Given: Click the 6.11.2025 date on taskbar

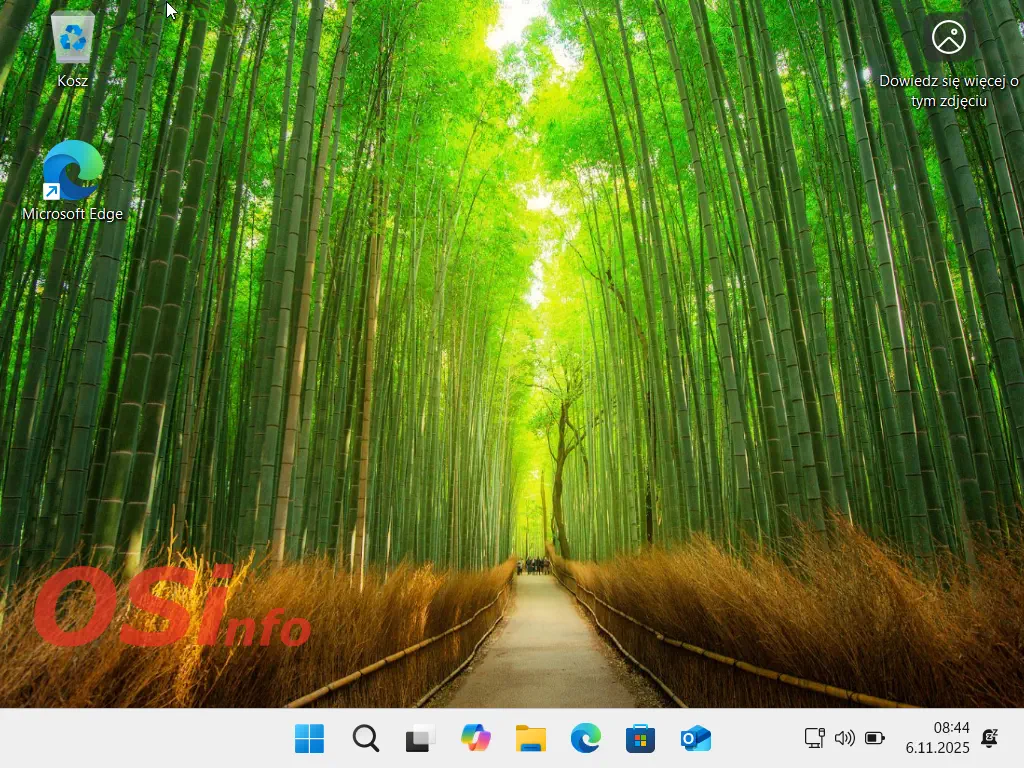Looking at the screenshot, I should click(x=938, y=748).
